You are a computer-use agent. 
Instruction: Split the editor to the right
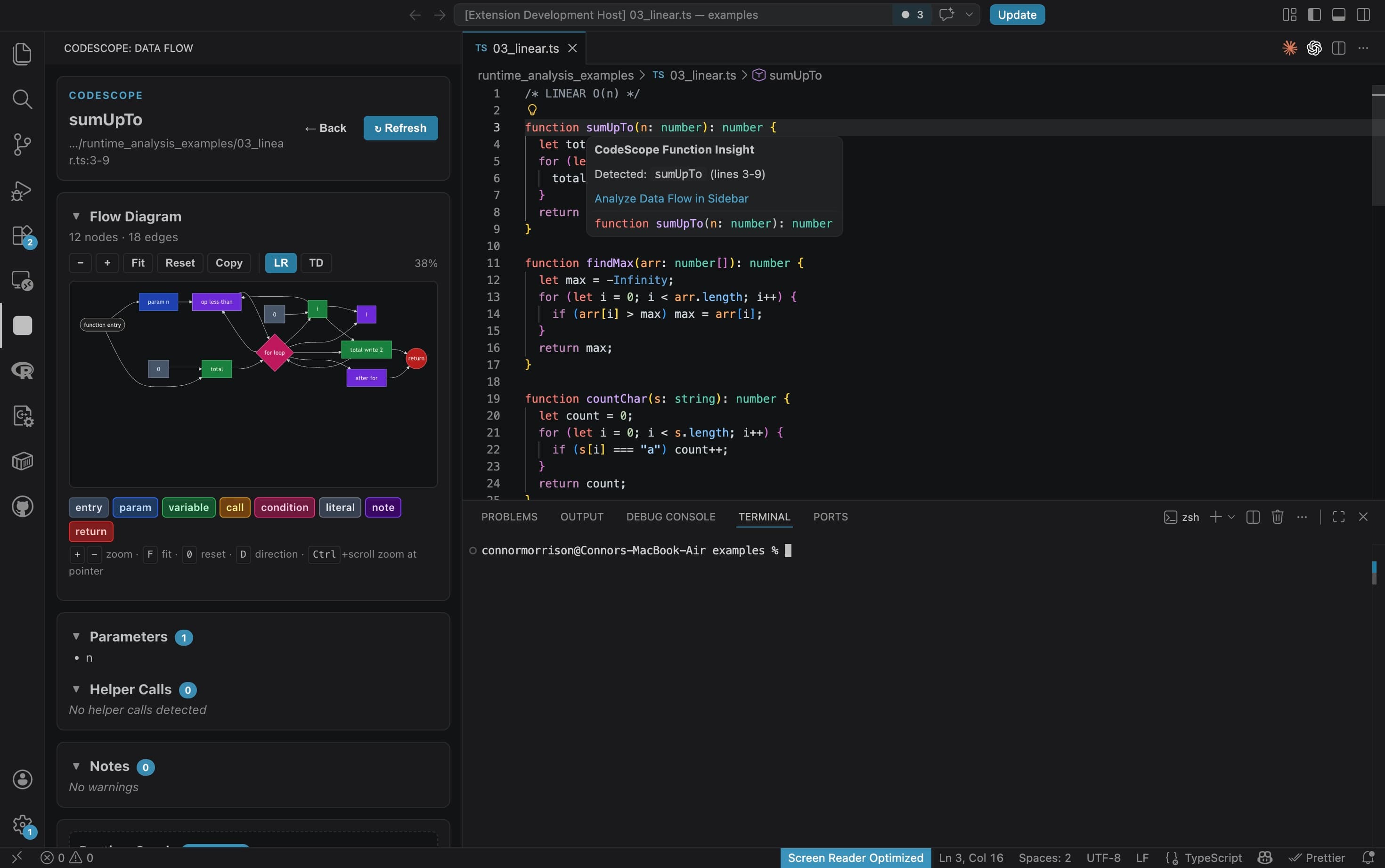pyautogui.click(x=1338, y=48)
